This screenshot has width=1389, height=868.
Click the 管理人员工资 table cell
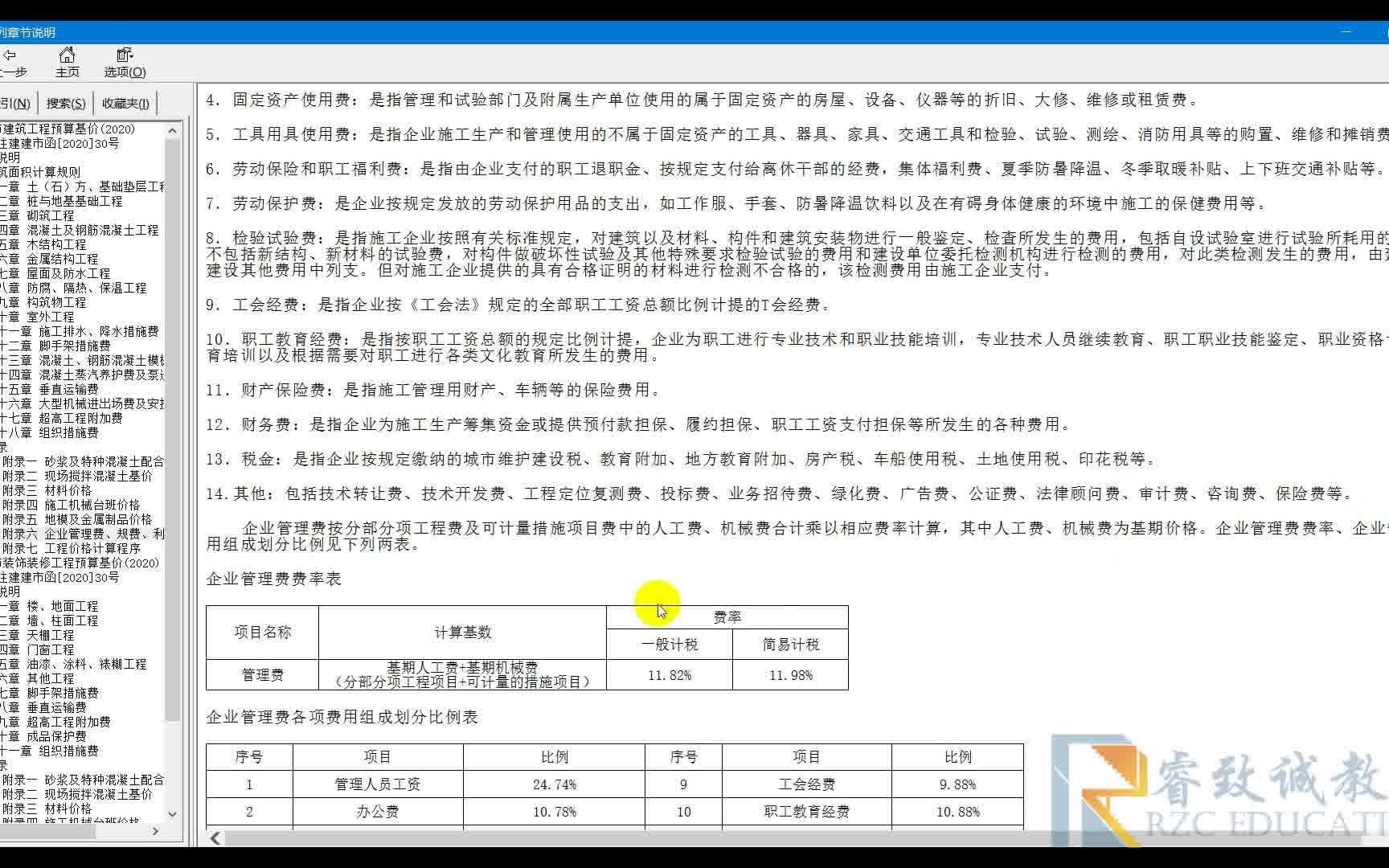tap(378, 784)
